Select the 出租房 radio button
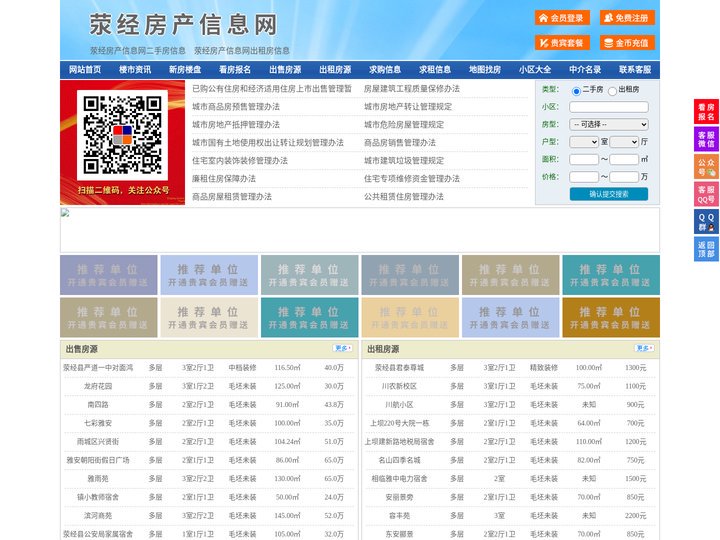720x540 pixels. (x=612, y=91)
